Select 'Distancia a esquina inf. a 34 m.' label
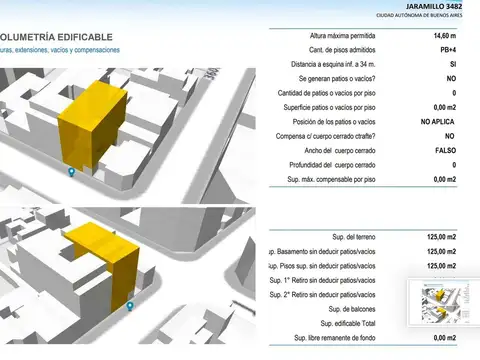Viewport: 480px width, 360px height. click(x=333, y=64)
